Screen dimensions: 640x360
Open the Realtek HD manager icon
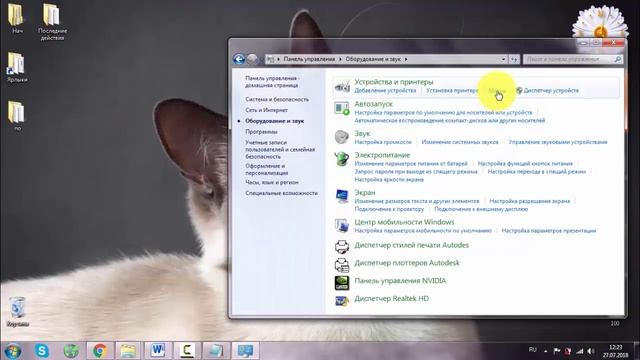tap(342, 301)
